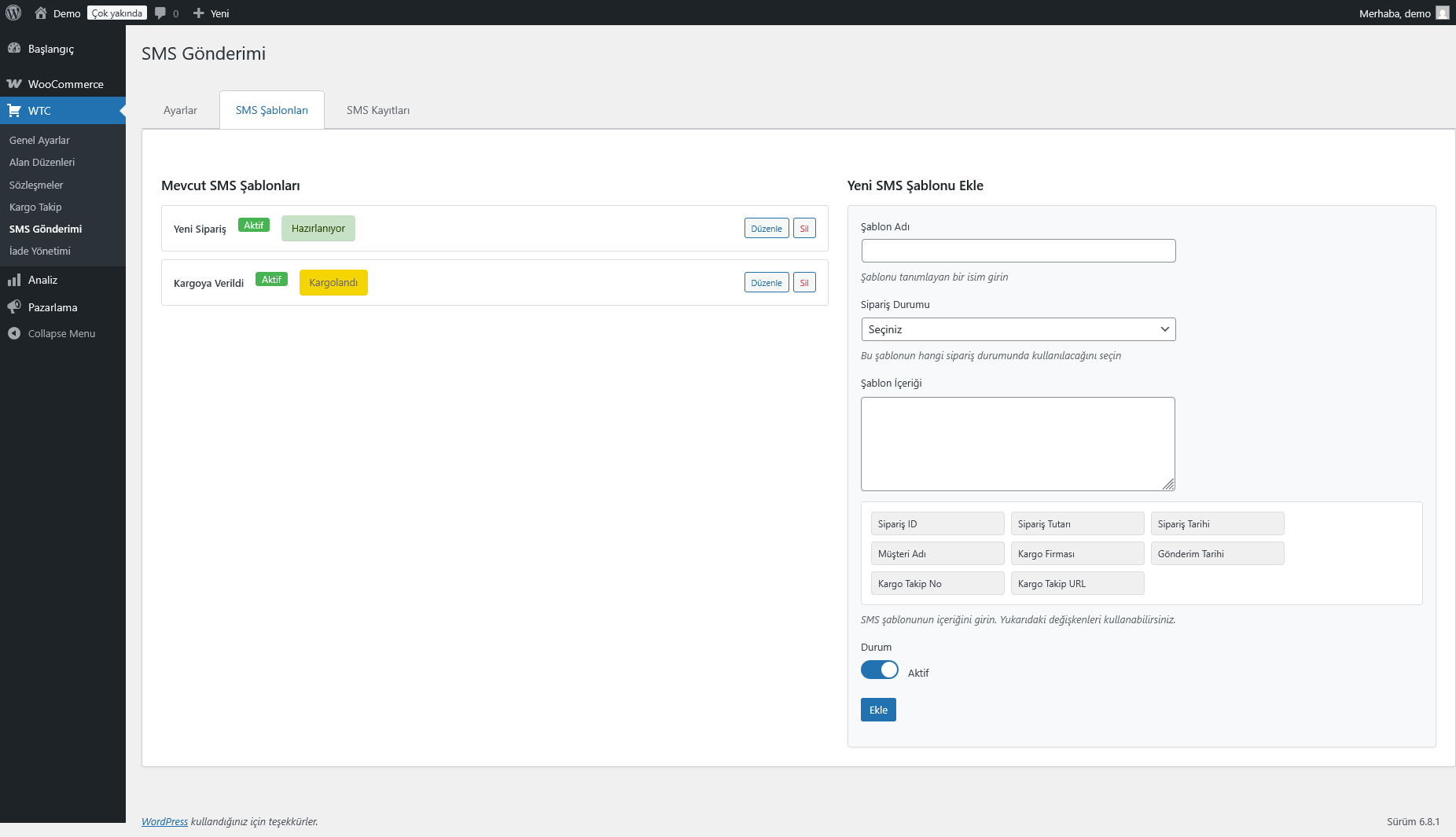Open Başlangıç dashboard icon

coord(14,48)
